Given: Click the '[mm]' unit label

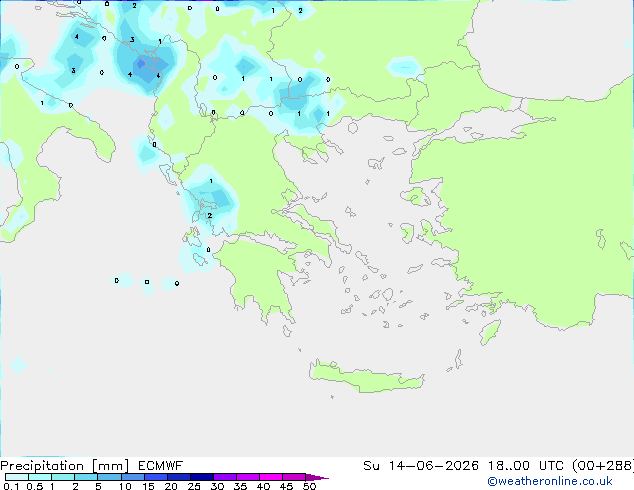Looking at the screenshot, I should tap(110, 466).
